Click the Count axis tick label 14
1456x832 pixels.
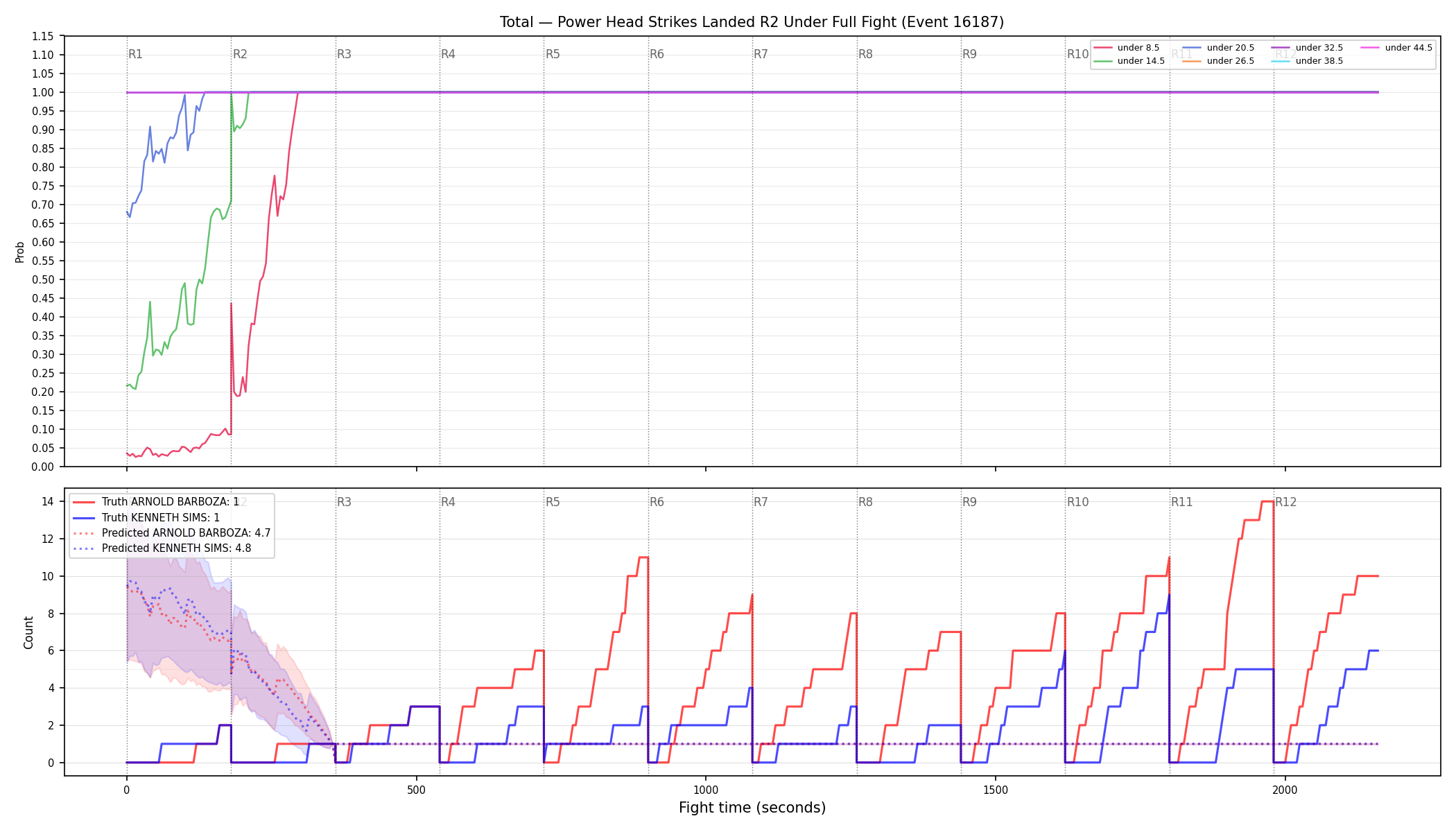(48, 501)
